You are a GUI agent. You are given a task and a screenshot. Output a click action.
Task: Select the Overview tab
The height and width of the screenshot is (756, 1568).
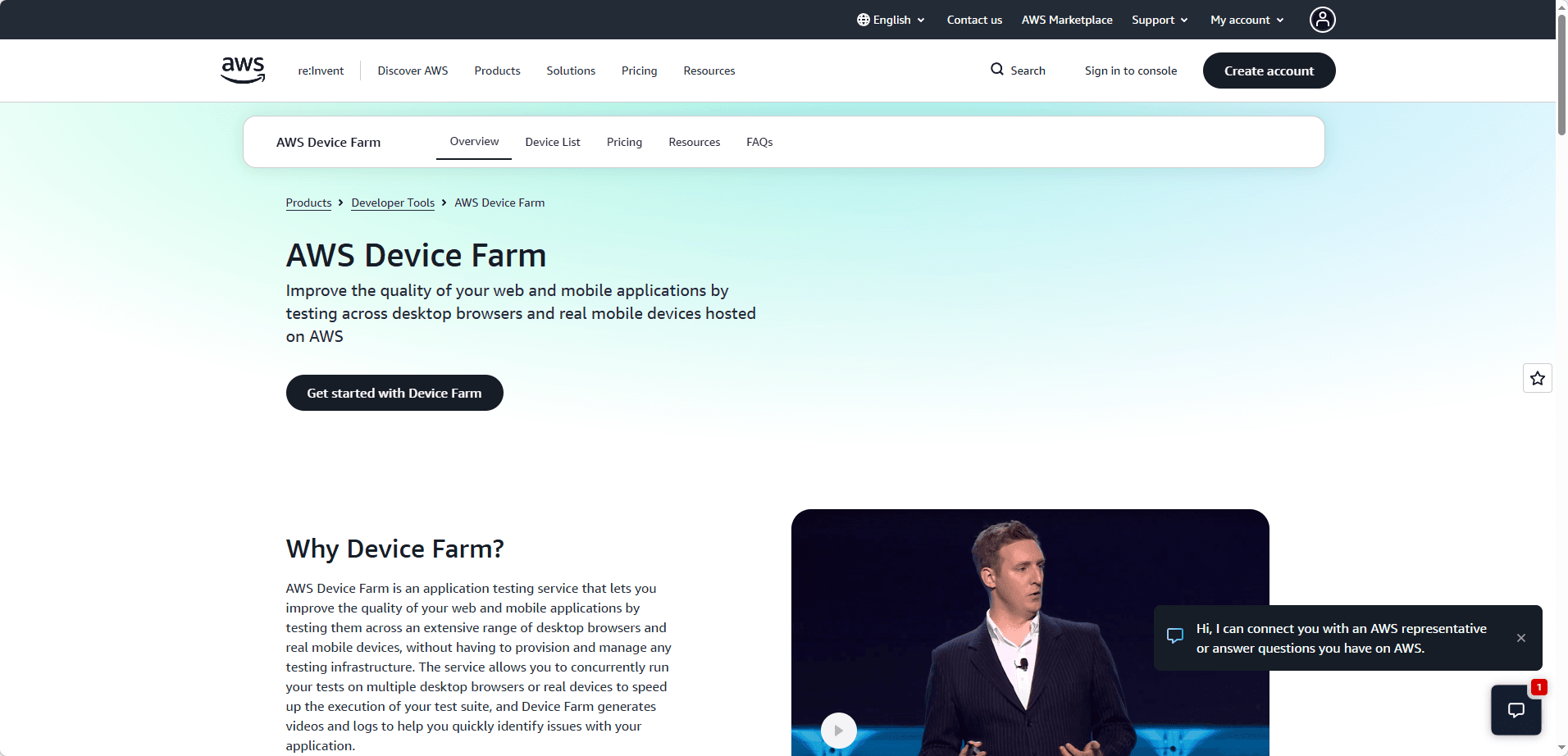[474, 142]
